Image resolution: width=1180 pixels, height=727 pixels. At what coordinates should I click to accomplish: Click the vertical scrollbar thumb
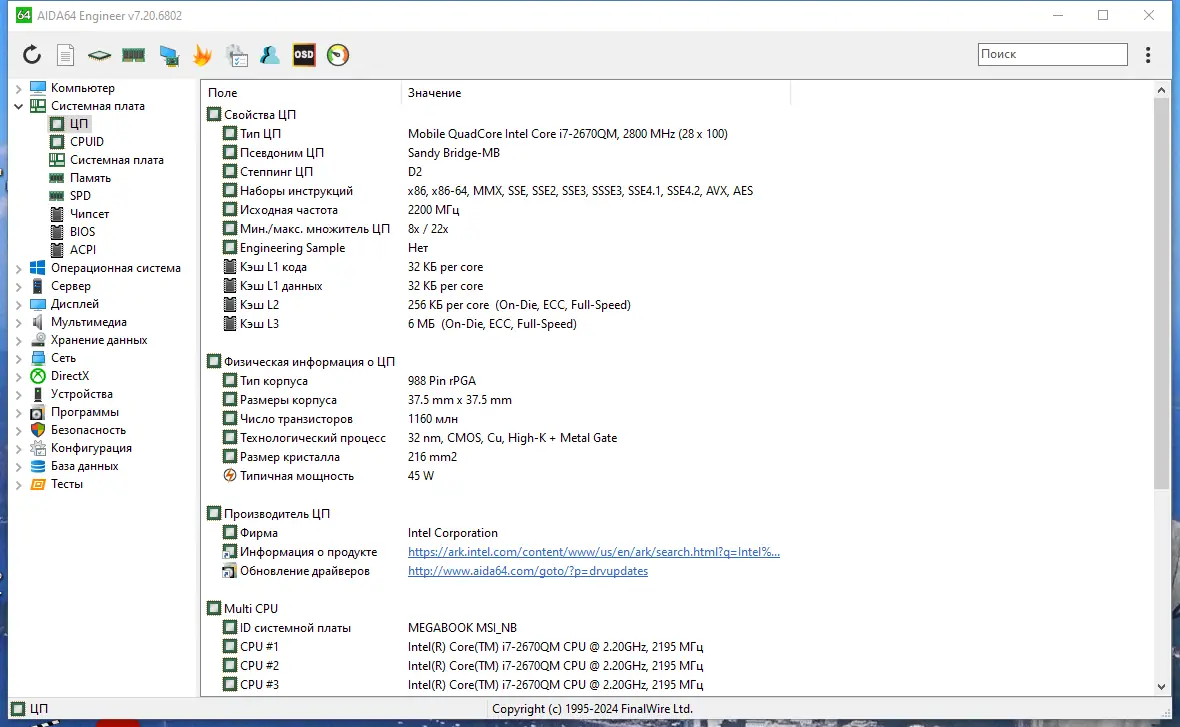pyautogui.click(x=1161, y=294)
